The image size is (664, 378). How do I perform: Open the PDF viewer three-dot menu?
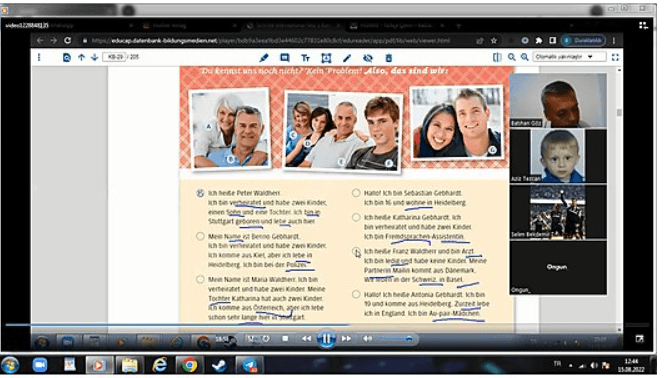(39, 57)
